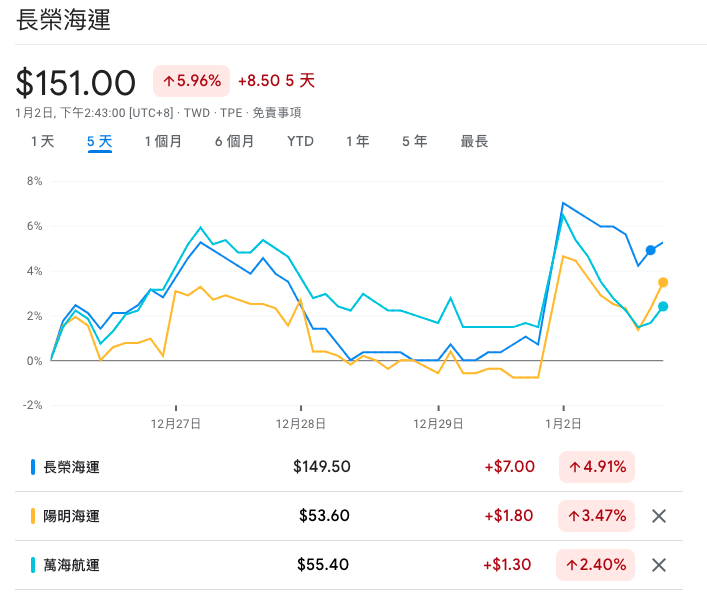Click the 12月28日 axis label
The height and width of the screenshot is (602, 707).
(301, 424)
